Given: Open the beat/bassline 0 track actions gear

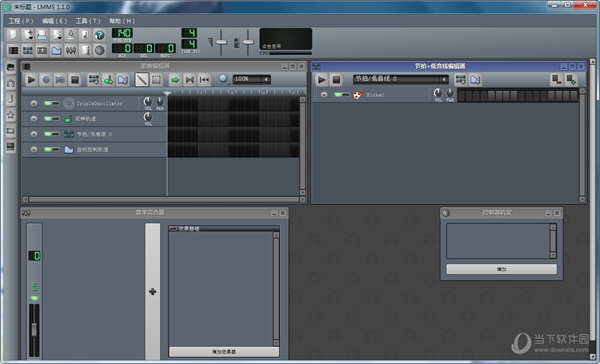Looking at the screenshot, I should 34,134.
